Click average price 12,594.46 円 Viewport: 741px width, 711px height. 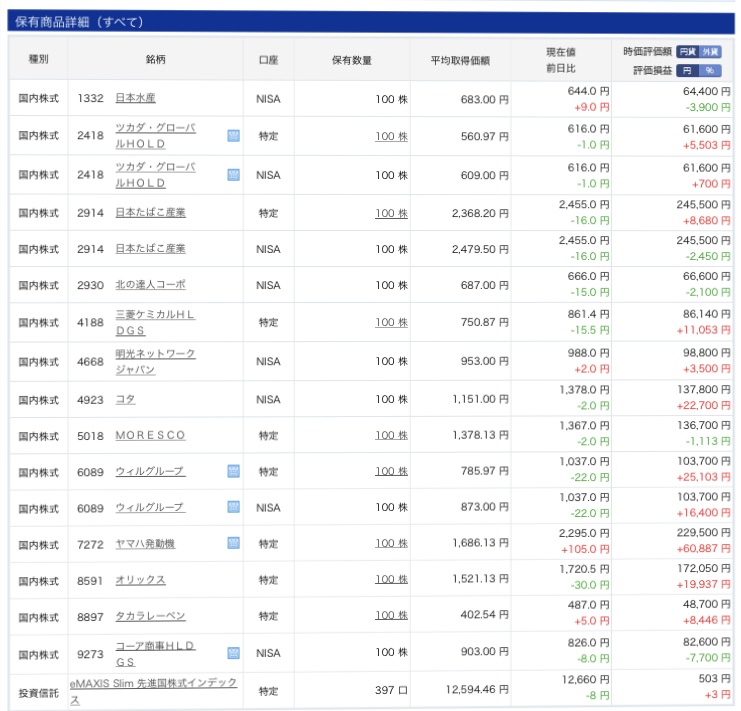pos(477,690)
